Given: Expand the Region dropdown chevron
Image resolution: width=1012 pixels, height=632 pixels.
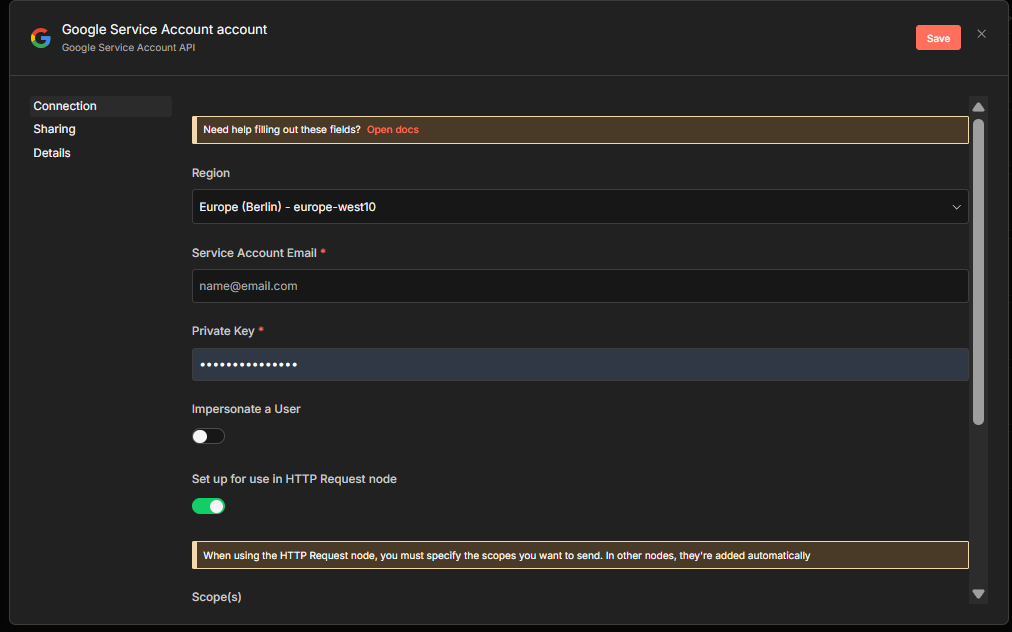Looking at the screenshot, I should [957, 207].
